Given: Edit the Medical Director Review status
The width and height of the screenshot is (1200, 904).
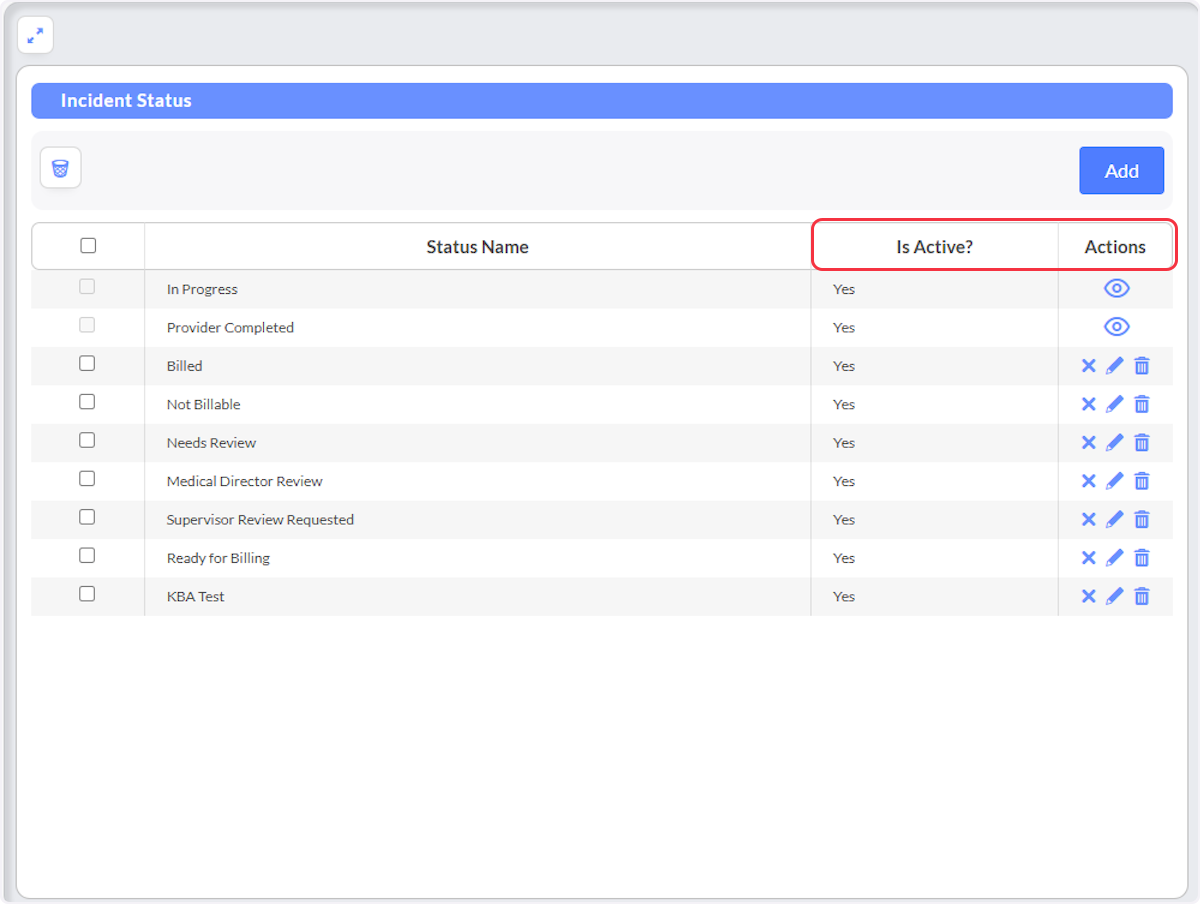Looking at the screenshot, I should coord(1115,481).
